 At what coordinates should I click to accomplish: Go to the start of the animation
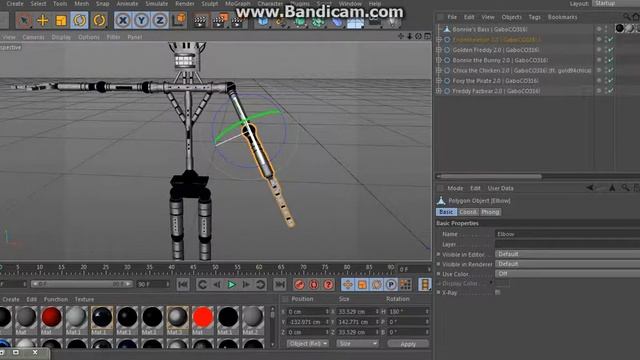(x=183, y=284)
